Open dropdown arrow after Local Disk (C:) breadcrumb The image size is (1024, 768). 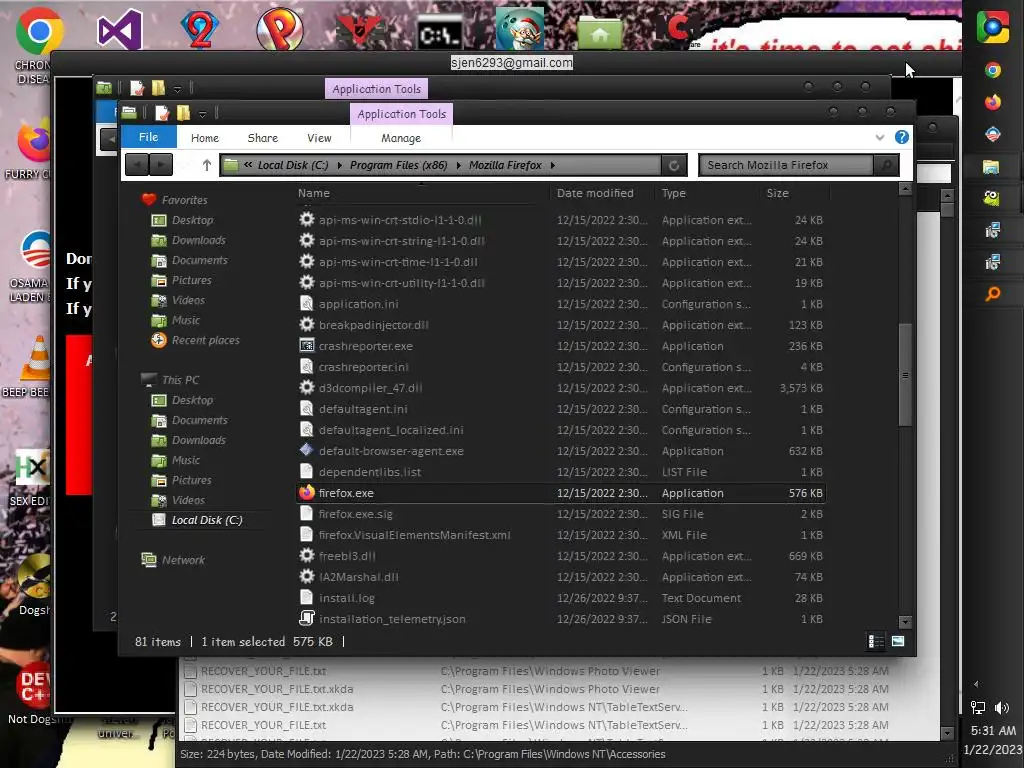[340, 165]
